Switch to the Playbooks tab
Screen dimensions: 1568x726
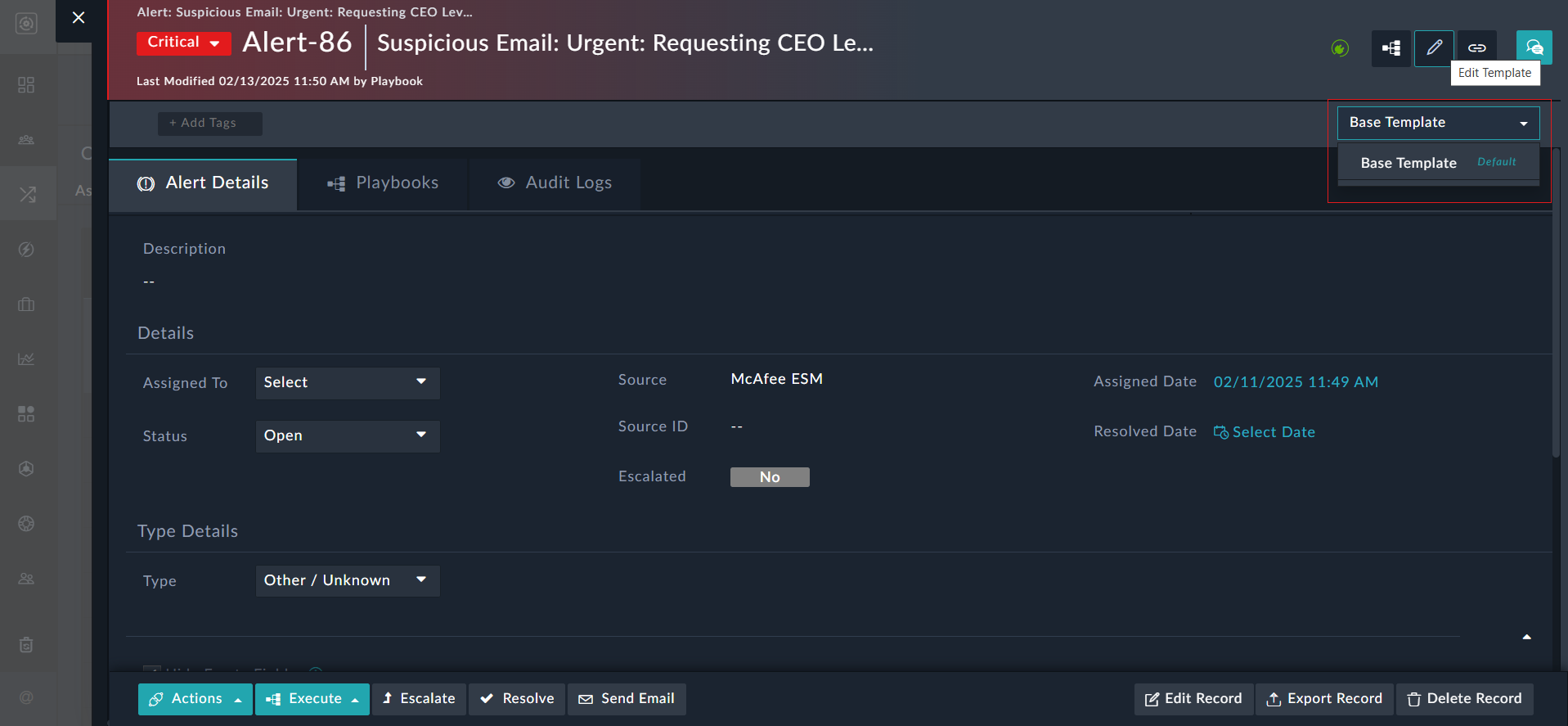pos(383,184)
